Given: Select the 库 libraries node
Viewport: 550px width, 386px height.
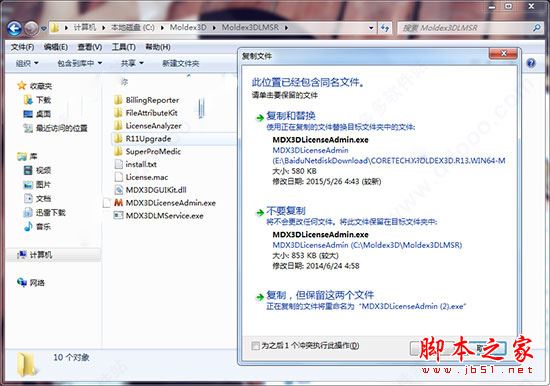Looking at the screenshot, I should [27, 156].
